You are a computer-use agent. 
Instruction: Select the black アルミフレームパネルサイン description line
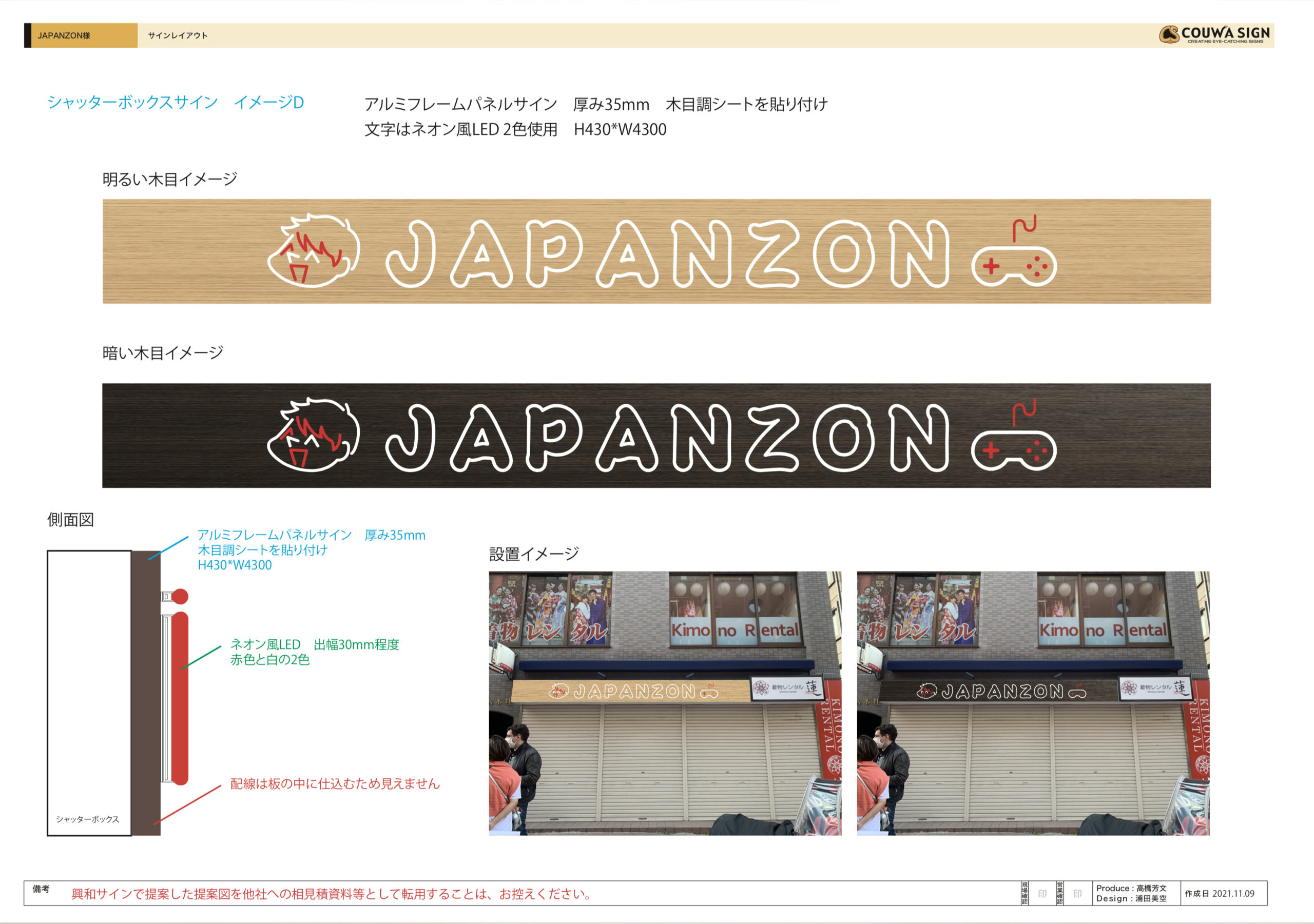[x=596, y=104]
